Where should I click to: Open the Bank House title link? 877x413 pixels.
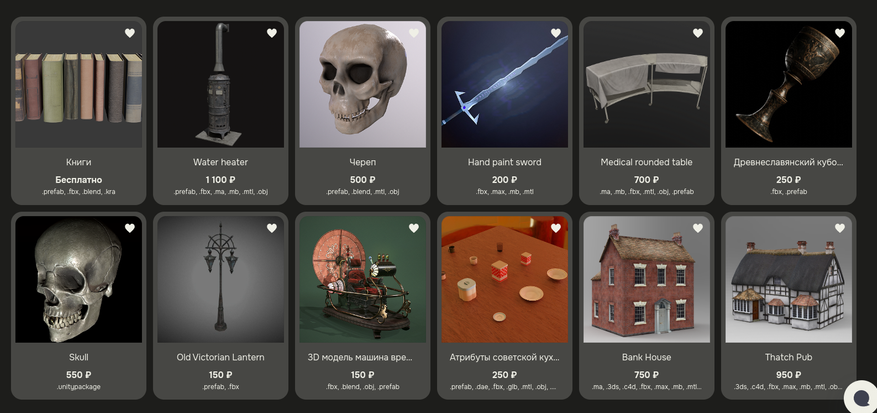[x=647, y=357]
